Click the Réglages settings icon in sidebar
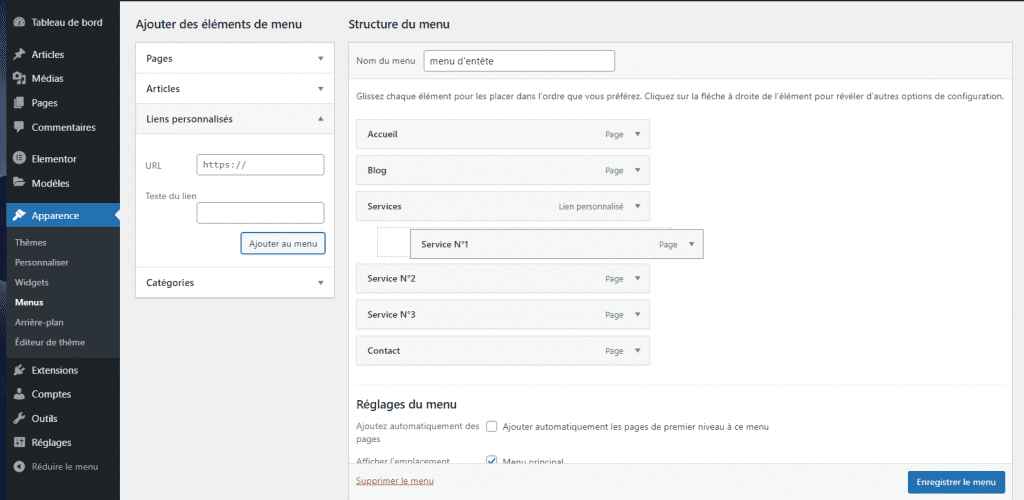 tap(19, 443)
